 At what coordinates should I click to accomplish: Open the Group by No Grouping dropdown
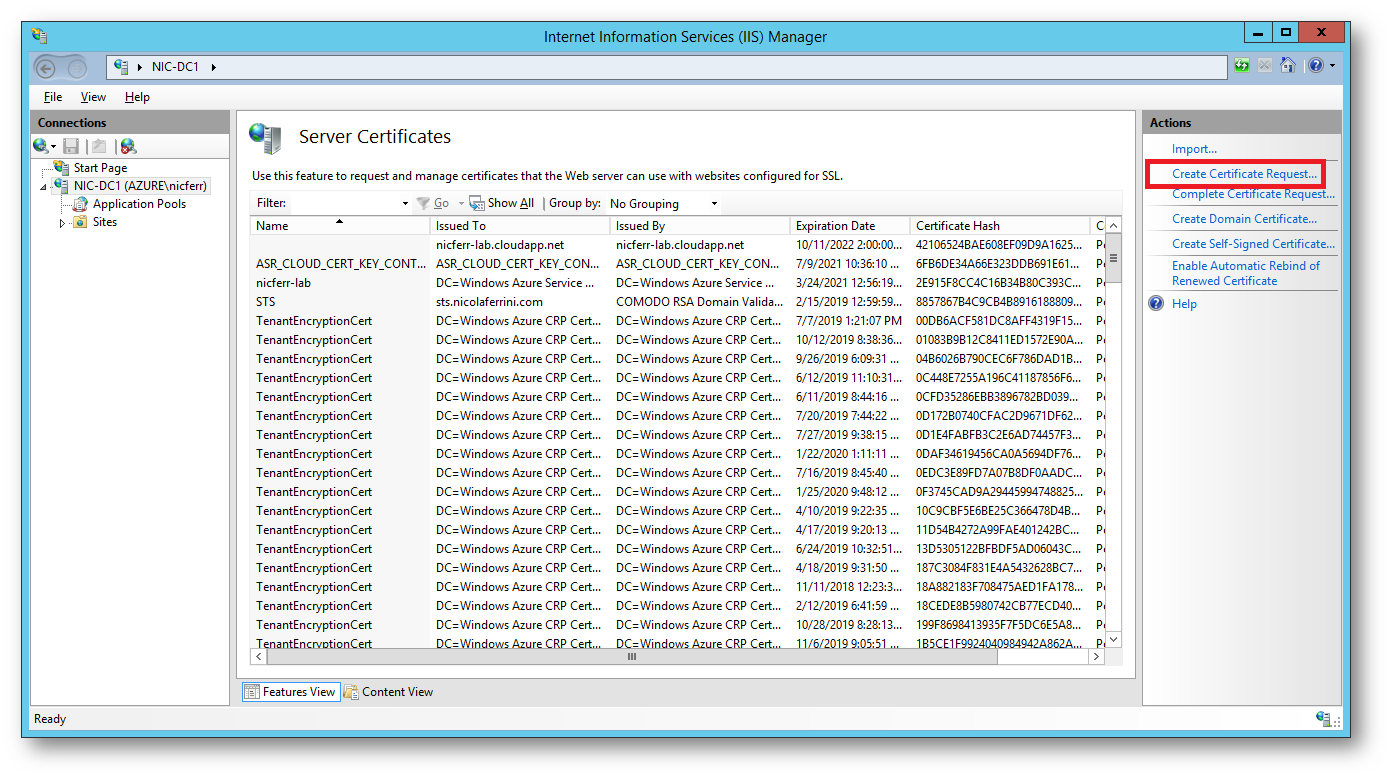(663, 203)
